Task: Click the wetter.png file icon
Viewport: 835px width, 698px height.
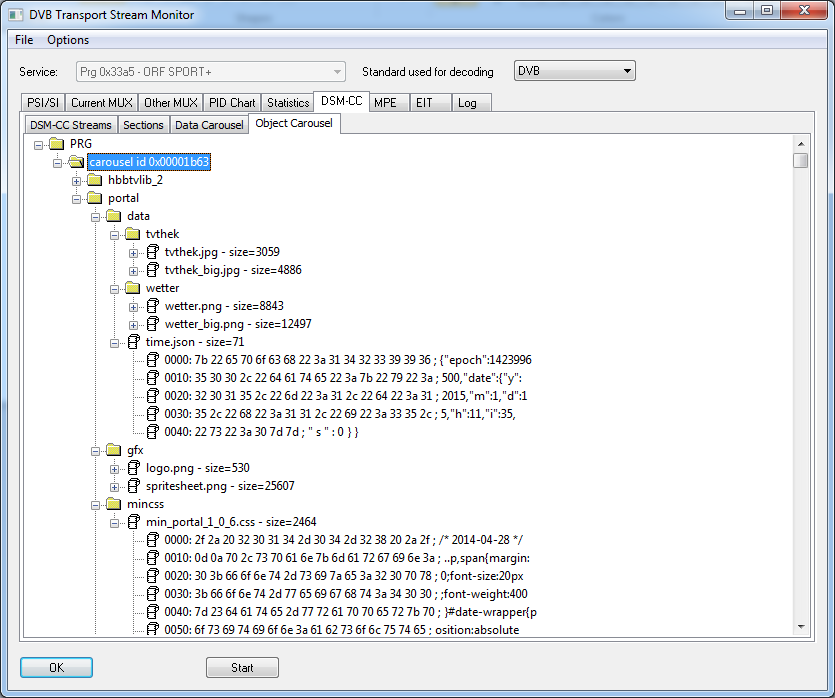Action: point(152,306)
